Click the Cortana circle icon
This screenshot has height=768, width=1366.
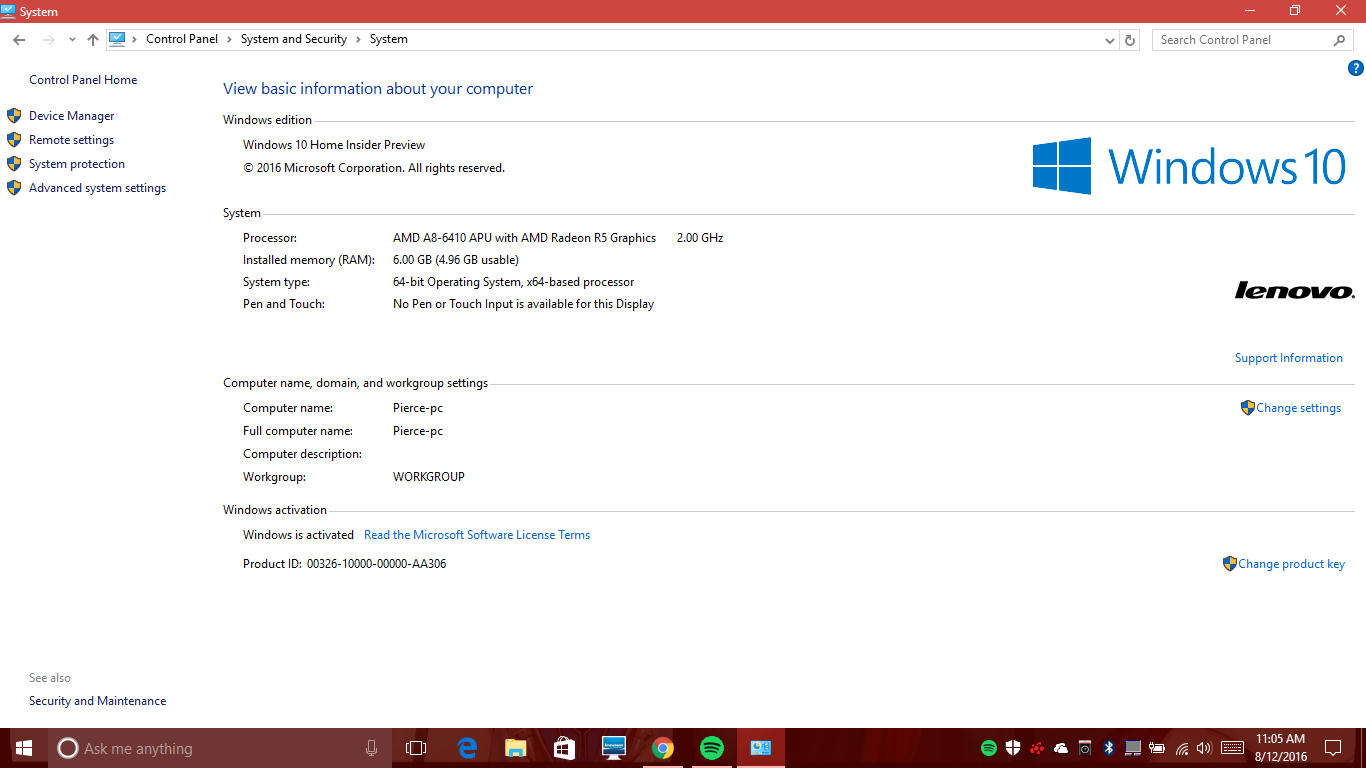[x=68, y=748]
